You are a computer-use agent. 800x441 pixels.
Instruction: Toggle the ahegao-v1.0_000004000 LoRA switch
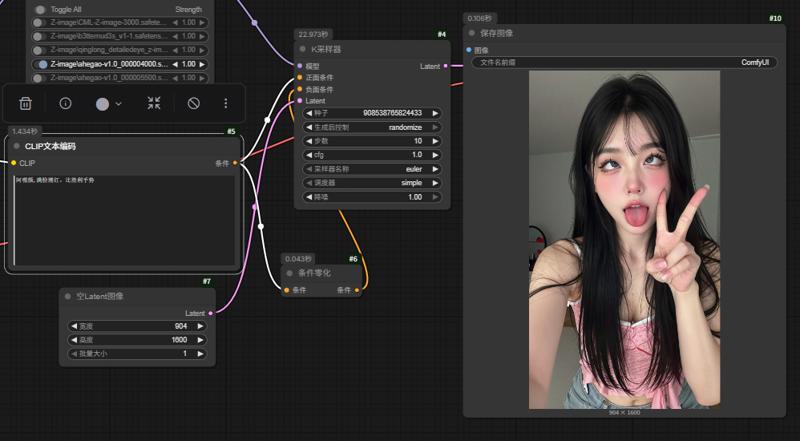[42, 64]
